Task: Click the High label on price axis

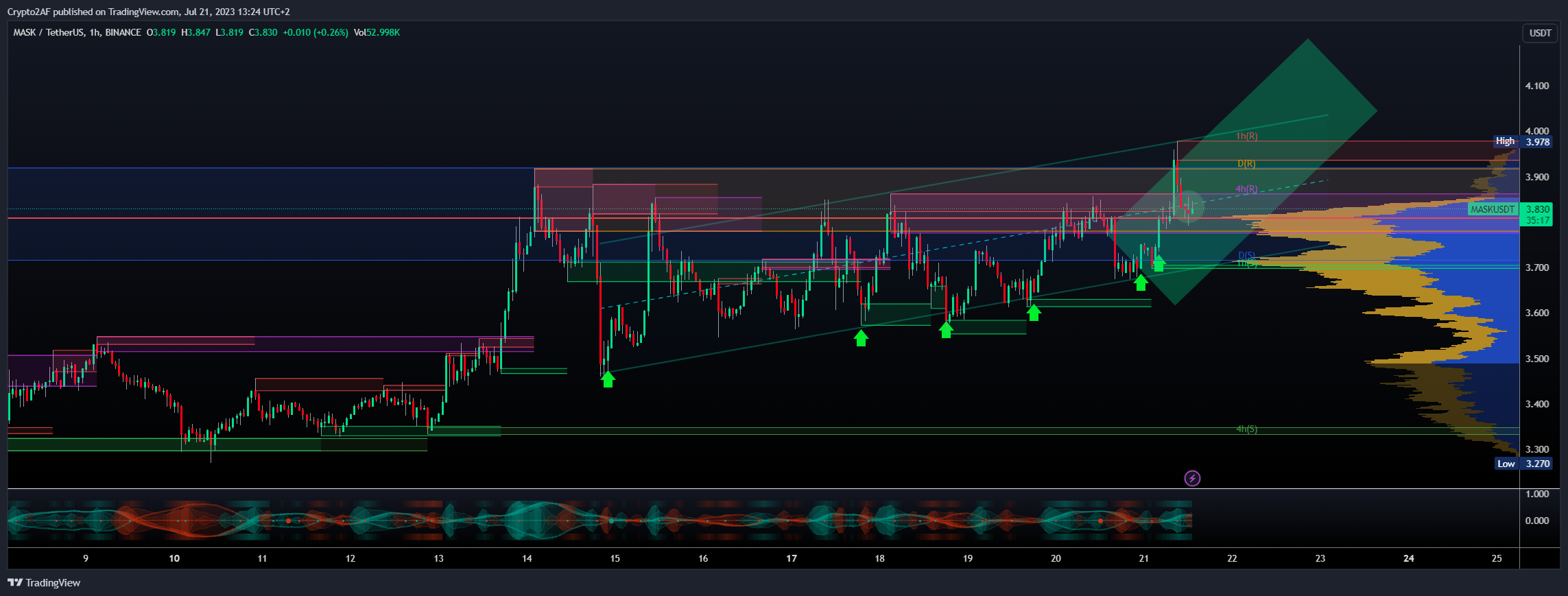Action: click(1505, 141)
